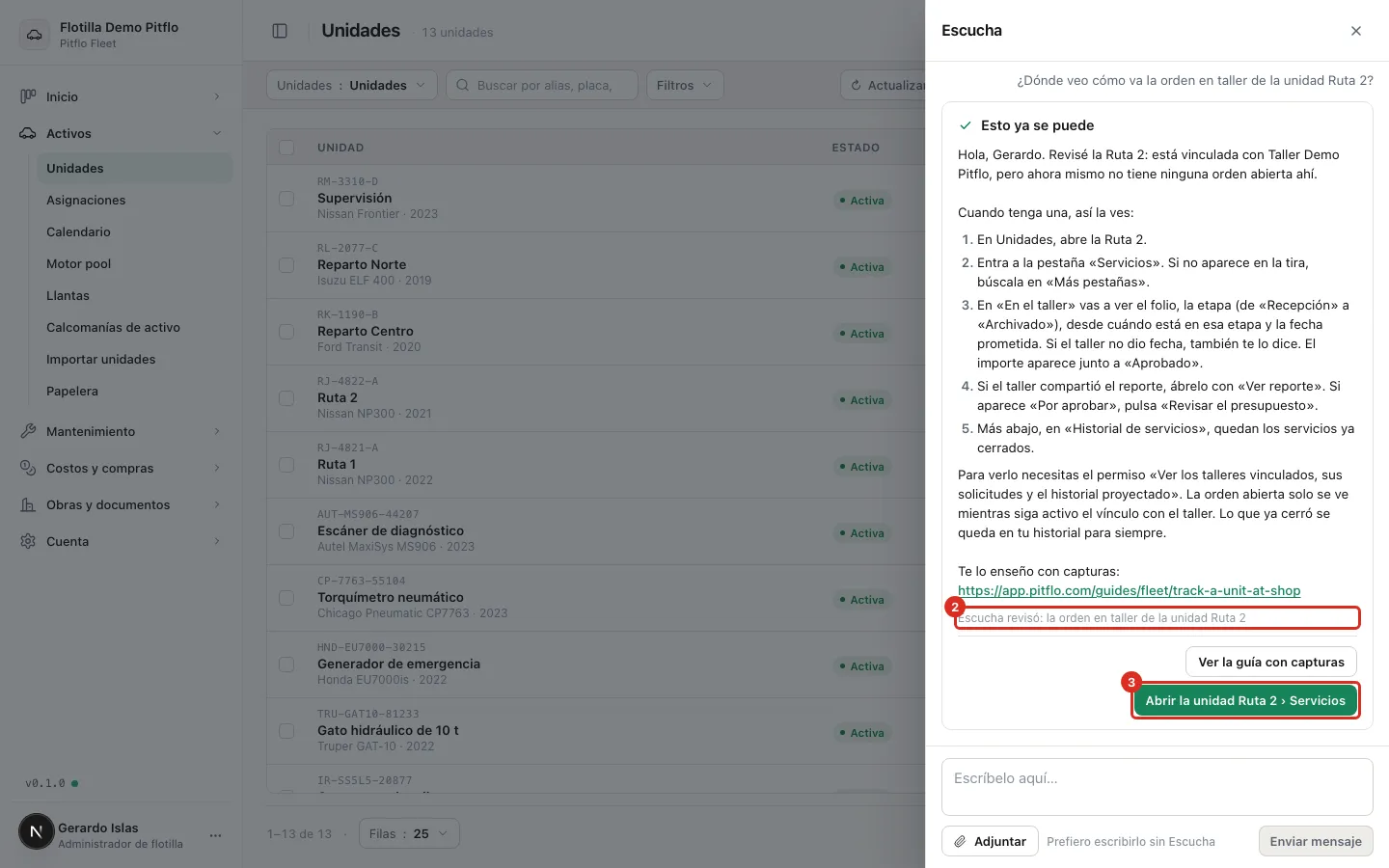
Task: Toggle the sidebar panel icon beside Unidades
Action: coord(280,31)
